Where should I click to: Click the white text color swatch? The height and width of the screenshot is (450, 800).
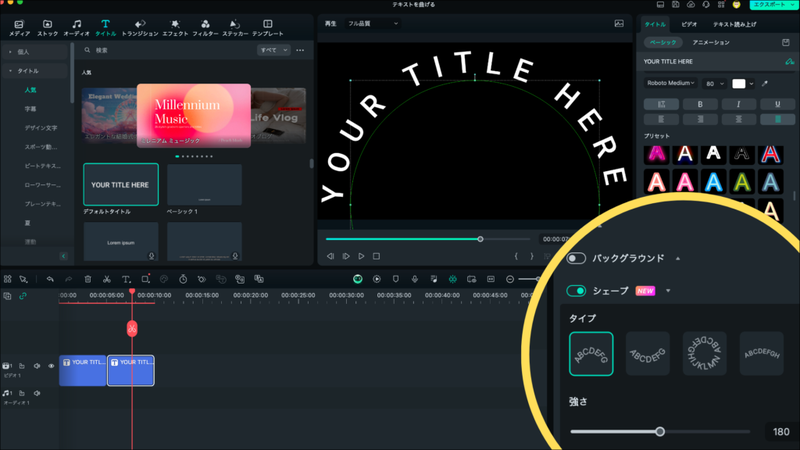click(x=739, y=84)
